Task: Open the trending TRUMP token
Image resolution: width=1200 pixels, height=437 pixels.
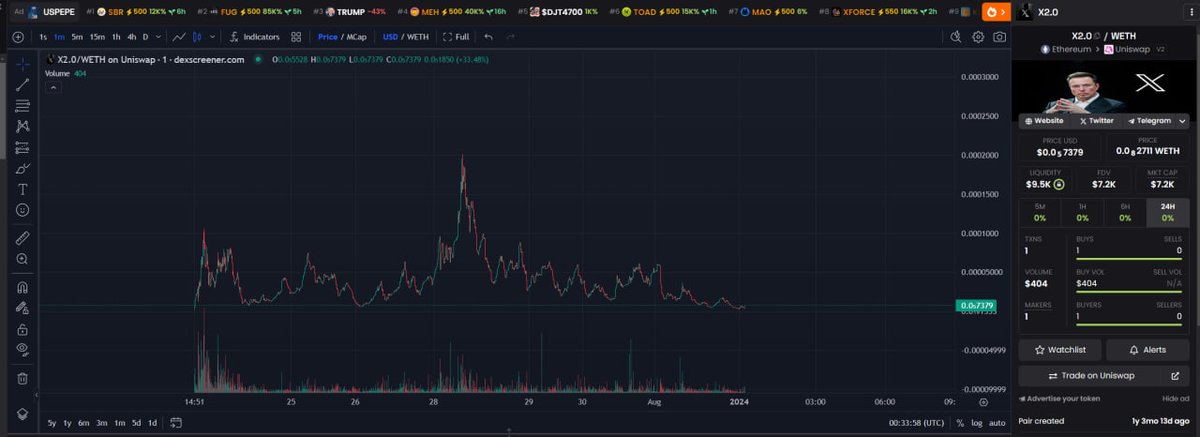Action: pos(350,12)
